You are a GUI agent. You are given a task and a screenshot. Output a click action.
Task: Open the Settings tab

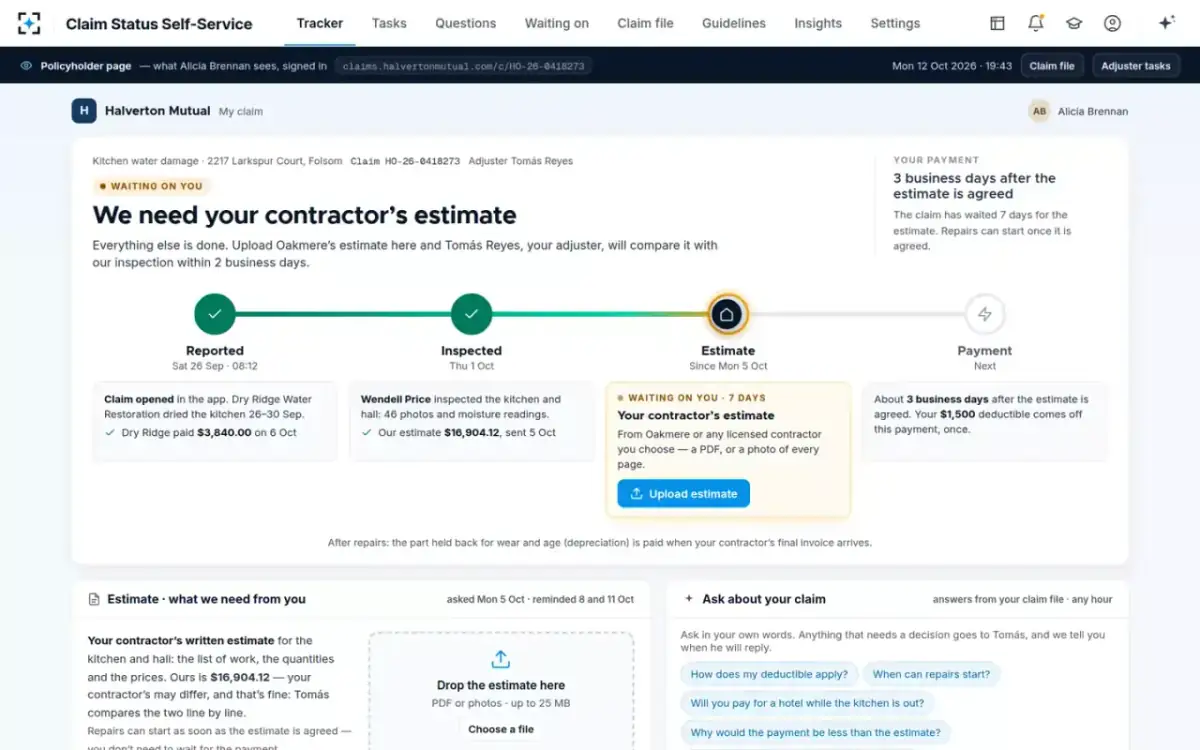point(895,23)
